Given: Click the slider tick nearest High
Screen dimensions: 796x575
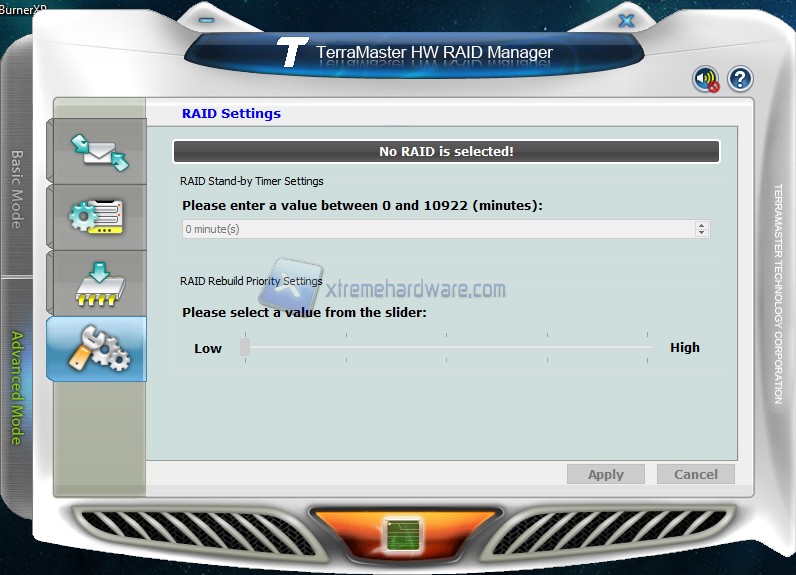Looking at the screenshot, I should coord(647,347).
